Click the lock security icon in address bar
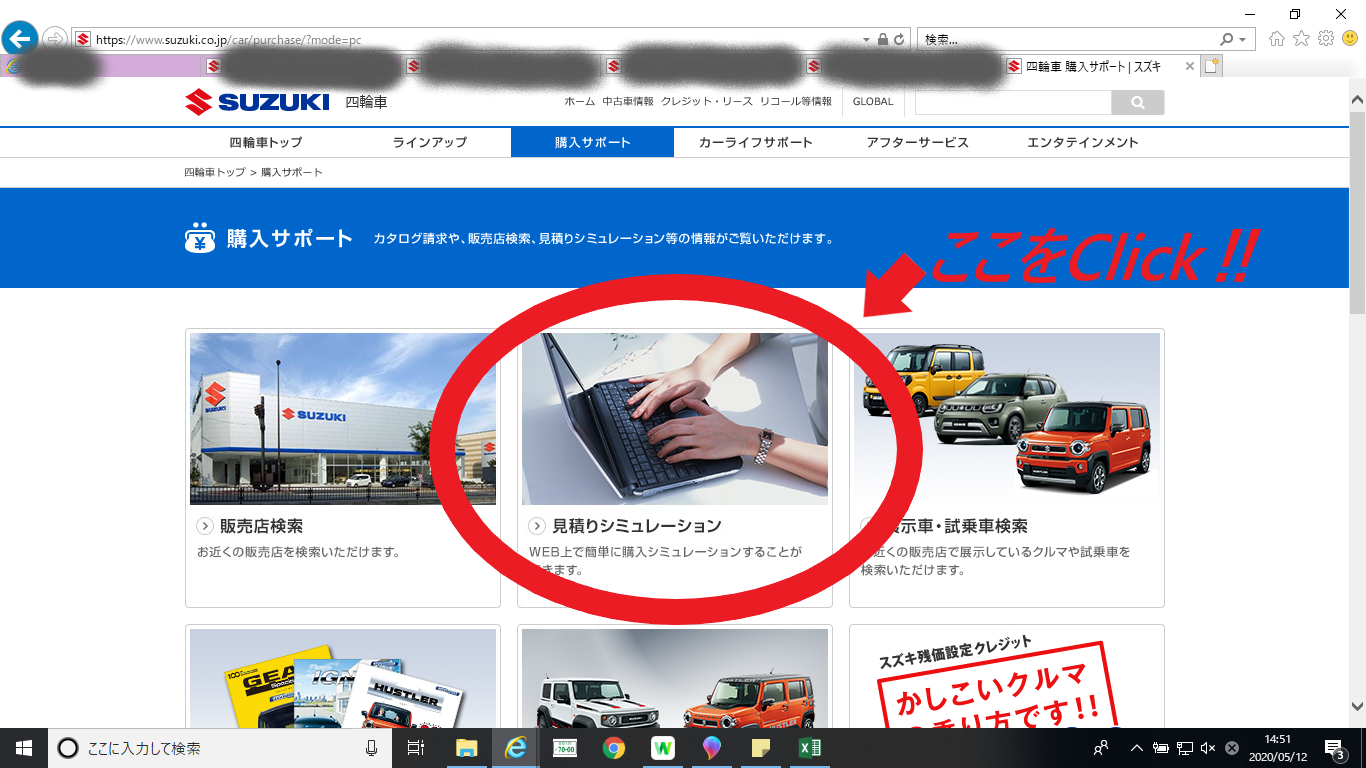Screen dimensions: 1366x768 [x=882, y=40]
